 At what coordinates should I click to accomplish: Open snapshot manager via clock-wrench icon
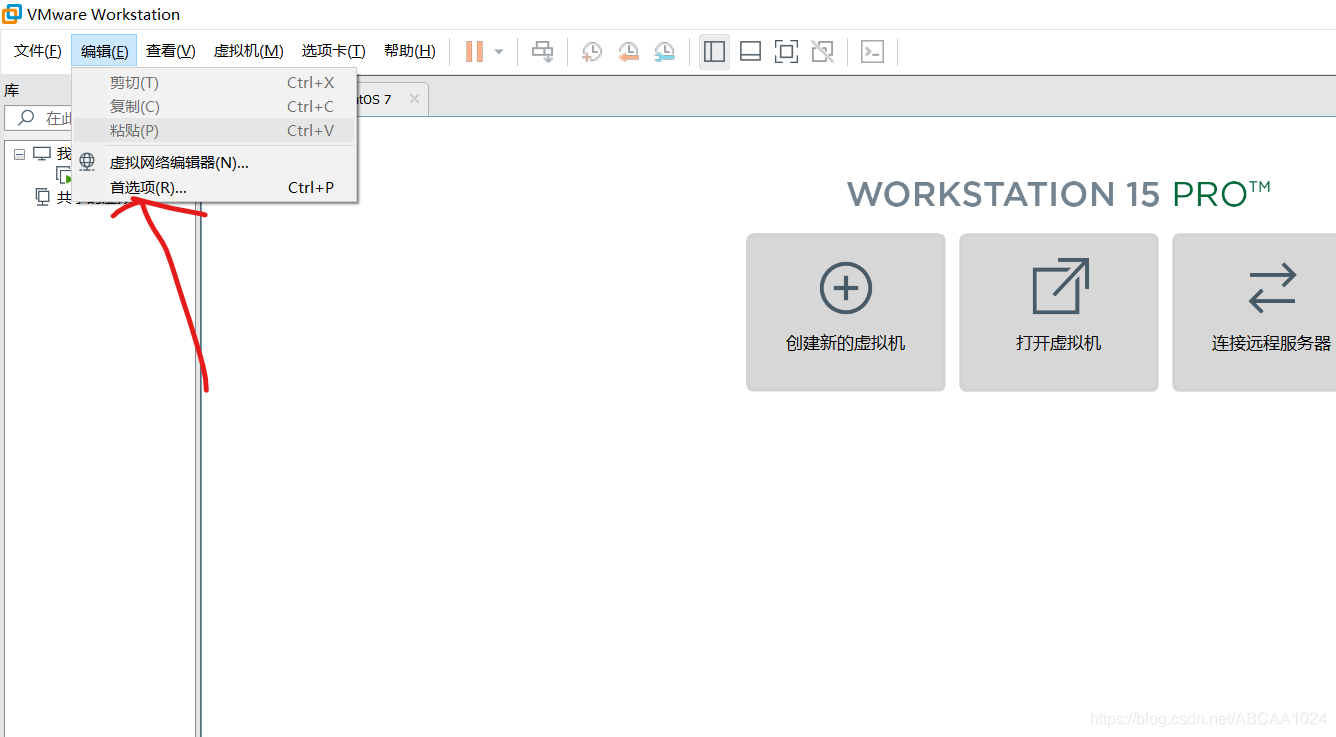point(664,51)
